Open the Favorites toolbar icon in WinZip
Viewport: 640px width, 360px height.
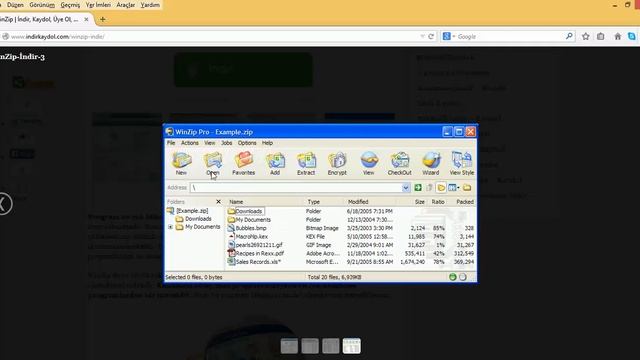tap(243, 163)
